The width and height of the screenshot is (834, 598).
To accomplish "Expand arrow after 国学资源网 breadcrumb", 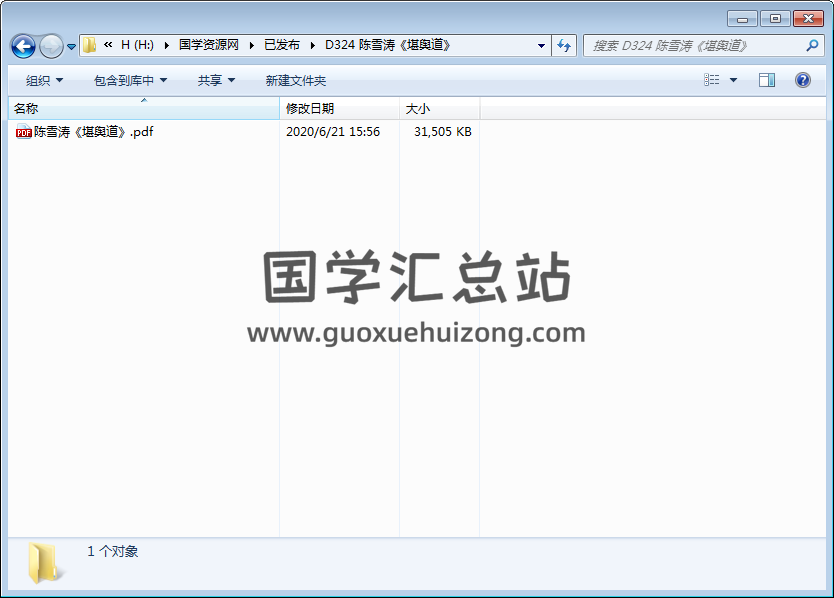I will click(252, 45).
